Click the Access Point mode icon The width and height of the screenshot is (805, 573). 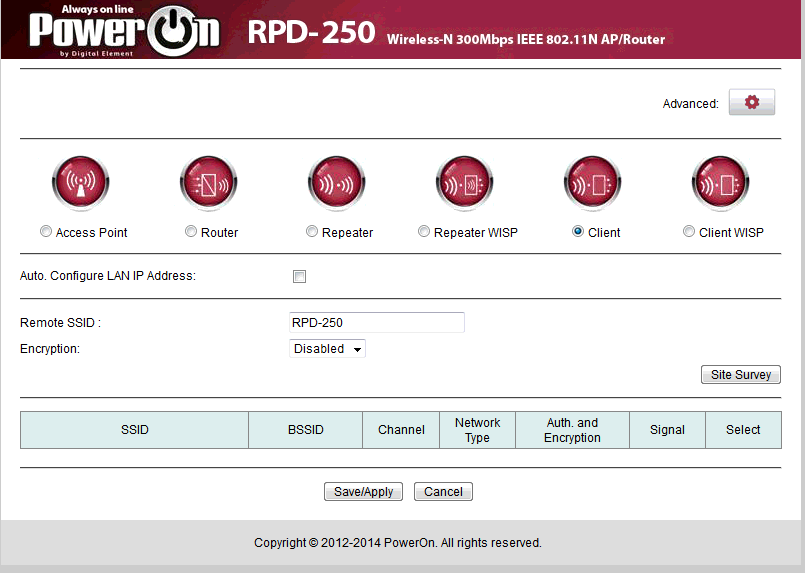pyautogui.click(x=81, y=183)
